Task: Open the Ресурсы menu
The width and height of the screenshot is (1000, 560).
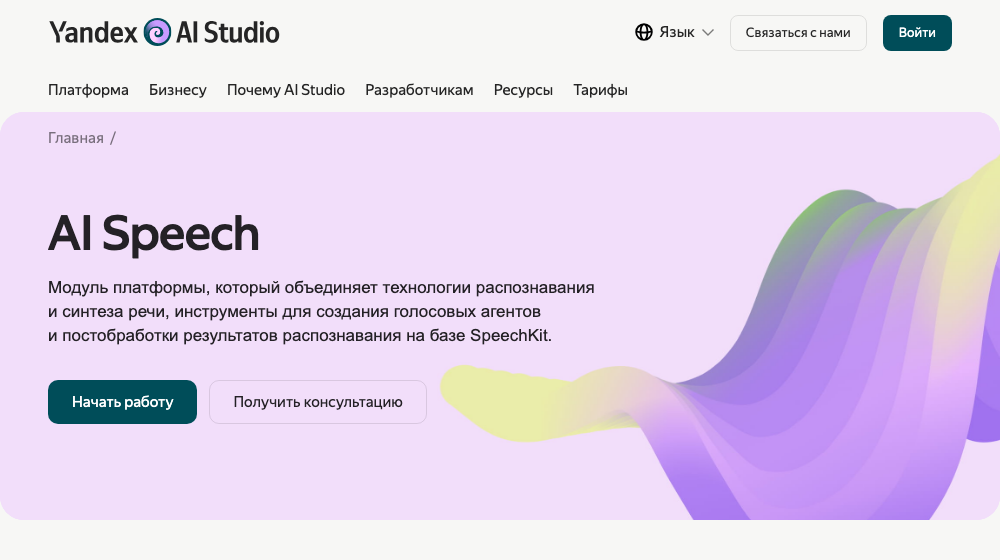Action: [x=523, y=90]
